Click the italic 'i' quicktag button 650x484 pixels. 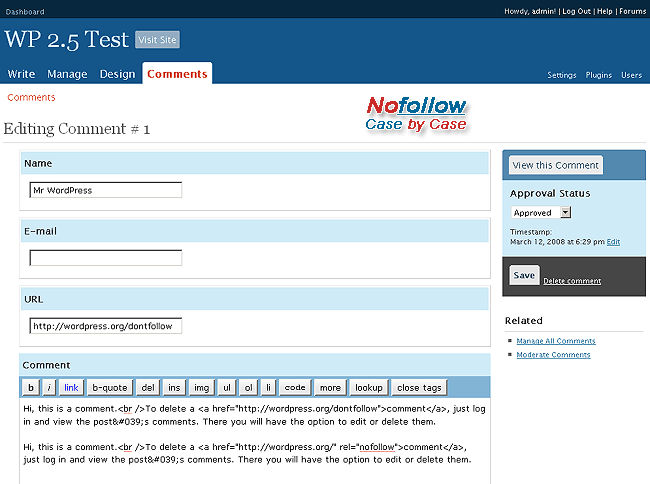(49, 387)
